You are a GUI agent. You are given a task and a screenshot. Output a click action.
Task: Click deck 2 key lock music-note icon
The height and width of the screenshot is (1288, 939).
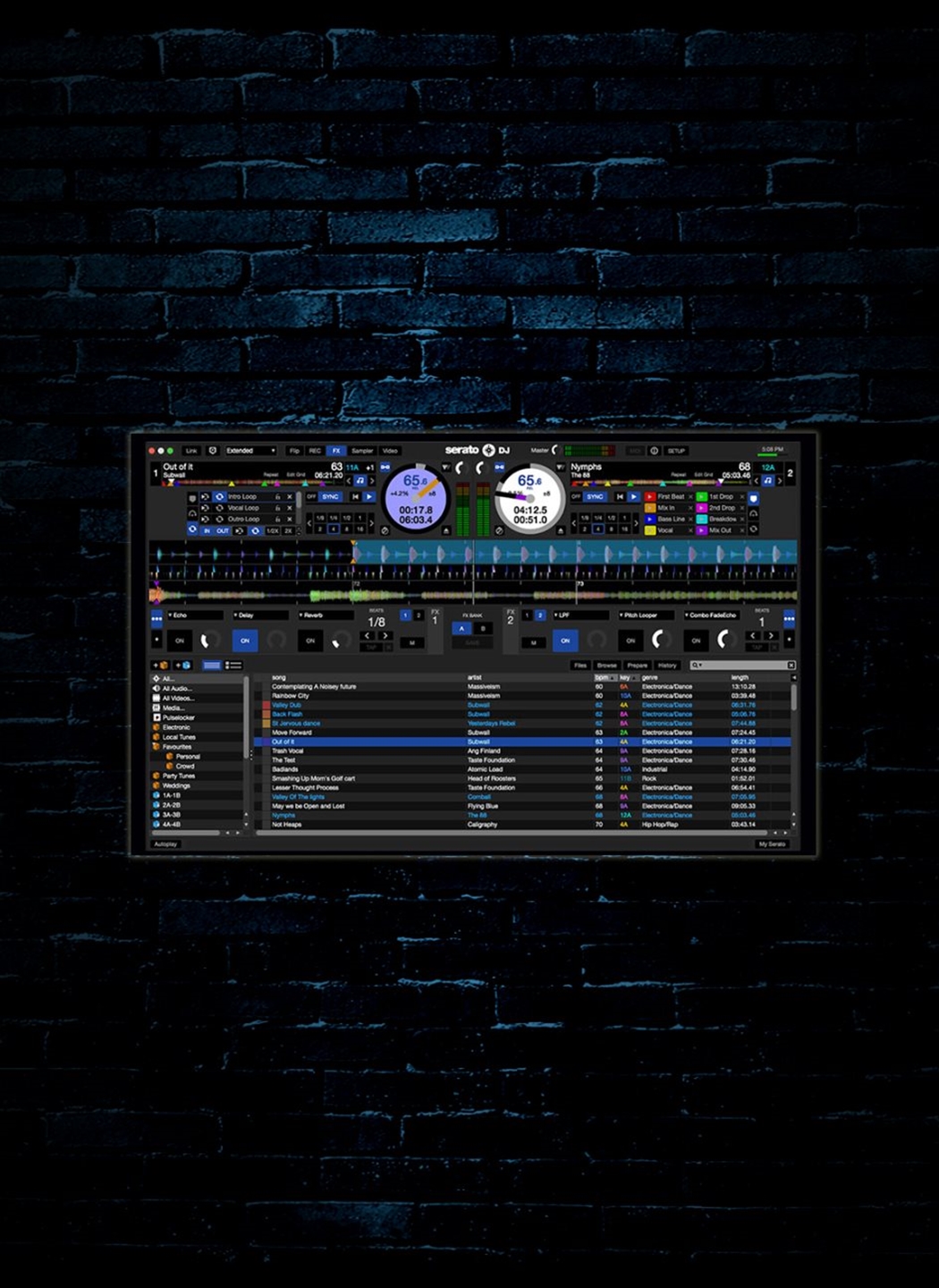[x=767, y=481]
